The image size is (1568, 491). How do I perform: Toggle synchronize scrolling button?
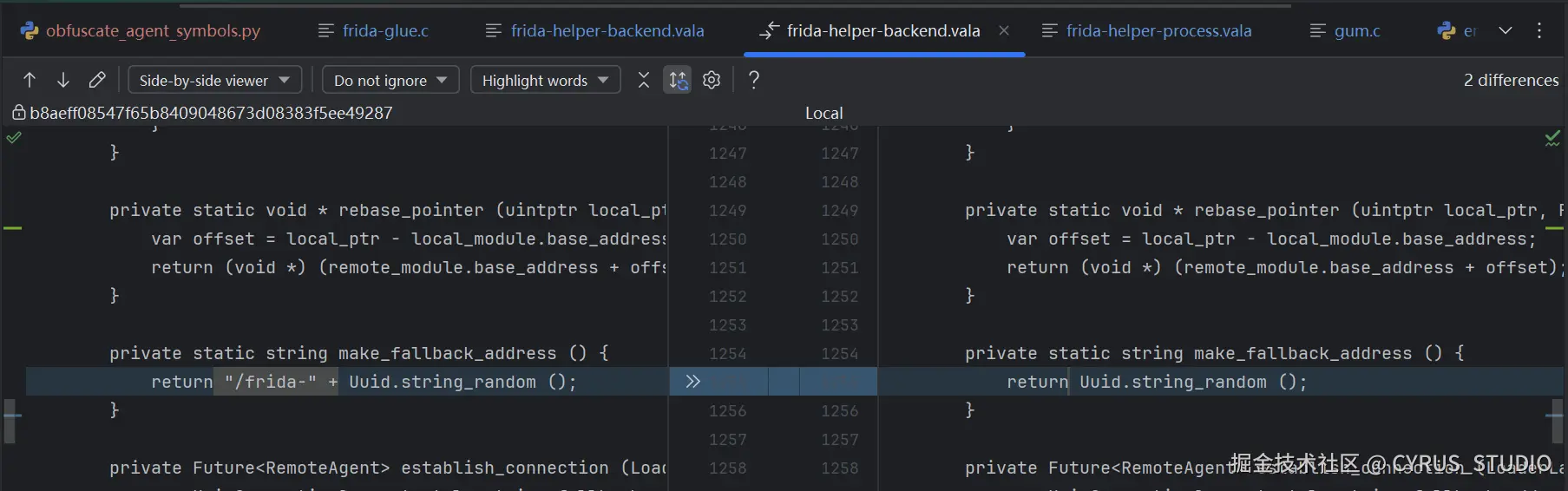(x=678, y=81)
